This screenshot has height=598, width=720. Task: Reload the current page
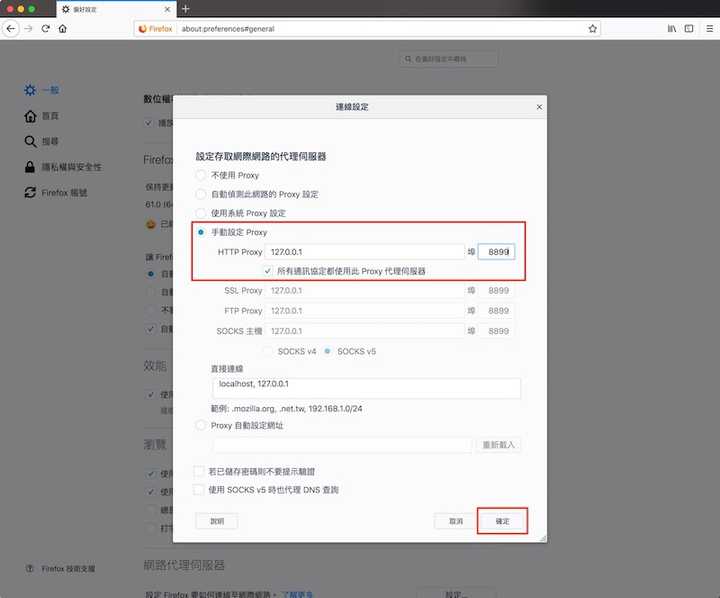point(45,28)
